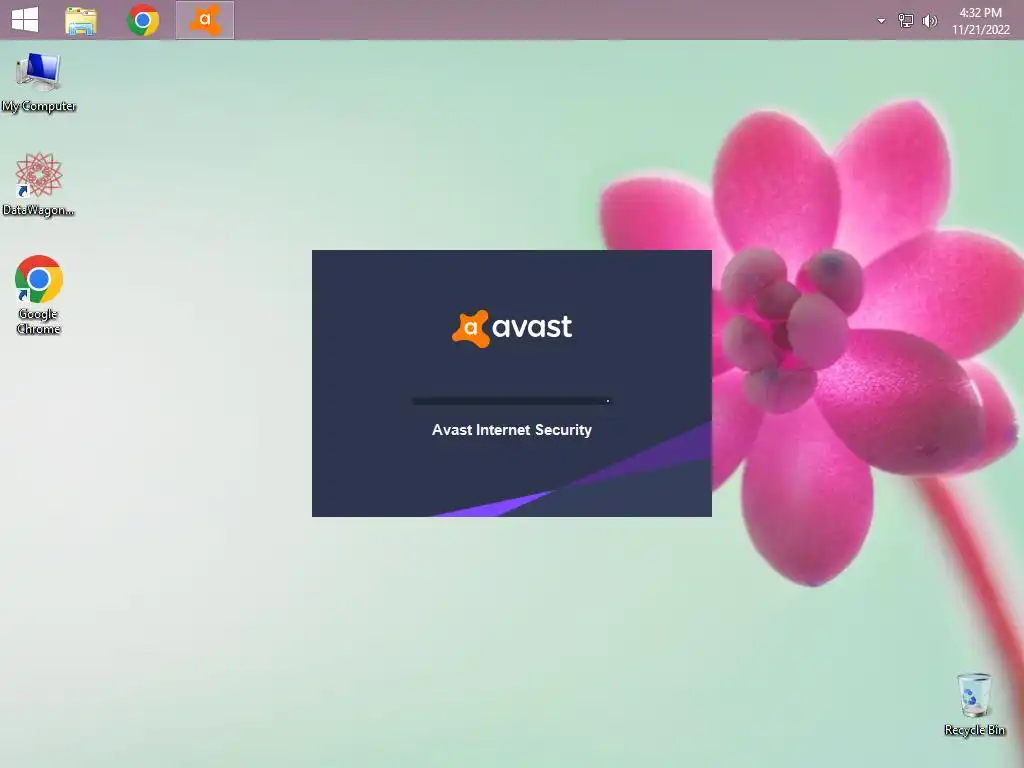Click the volume speaker tray icon
1024x768 pixels.
[929, 21]
